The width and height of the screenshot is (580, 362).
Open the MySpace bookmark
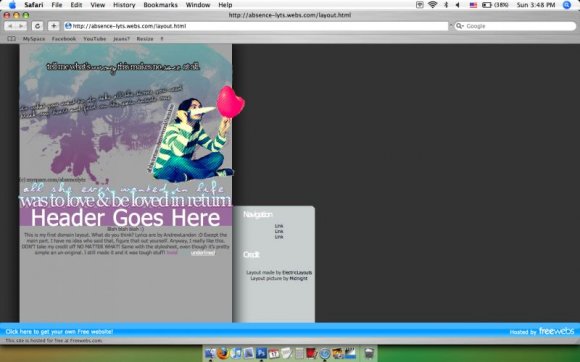(34, 38)
